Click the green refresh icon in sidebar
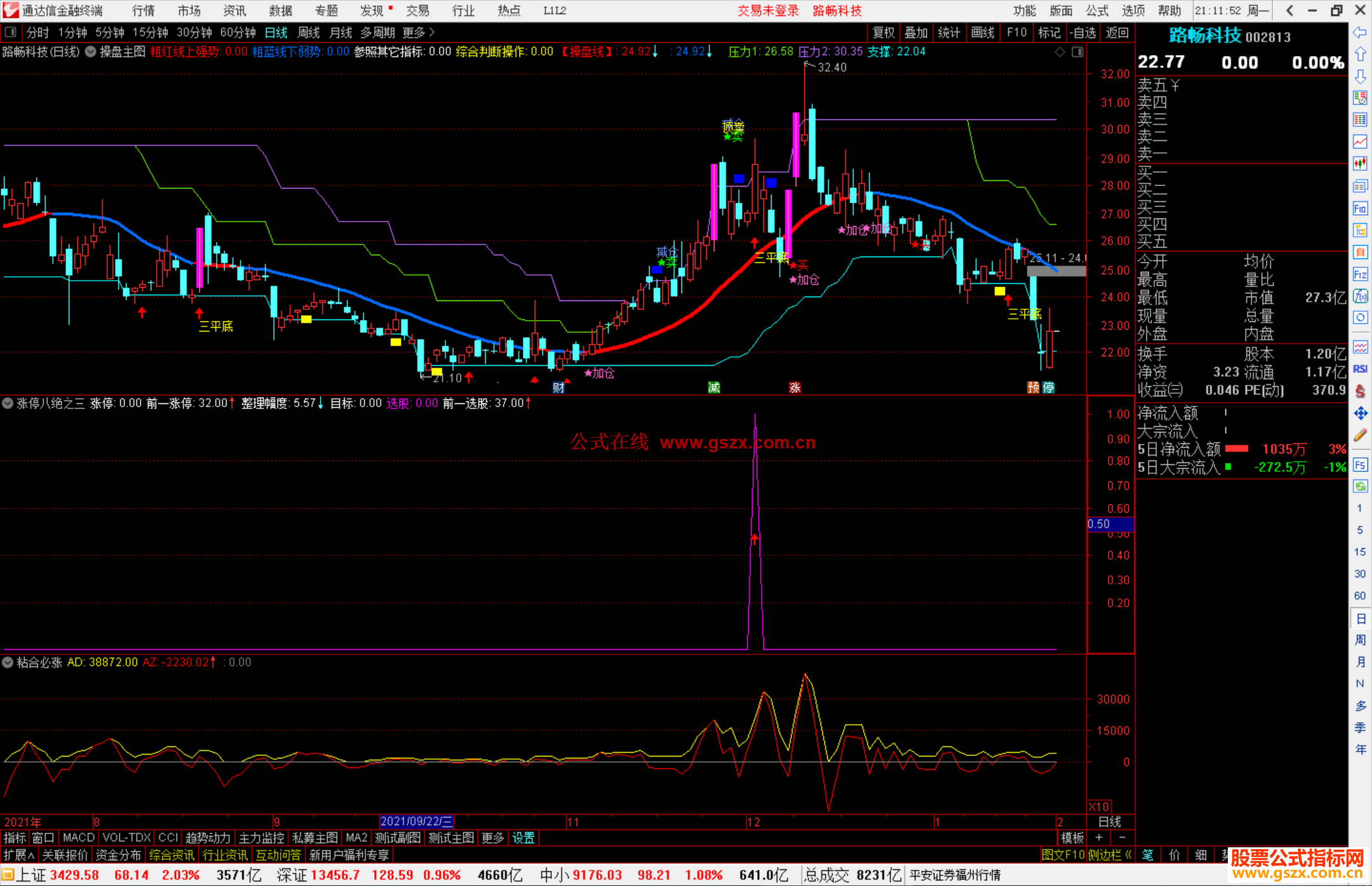This screenshot has width=1372, height=886. [x=1360, y=487]
